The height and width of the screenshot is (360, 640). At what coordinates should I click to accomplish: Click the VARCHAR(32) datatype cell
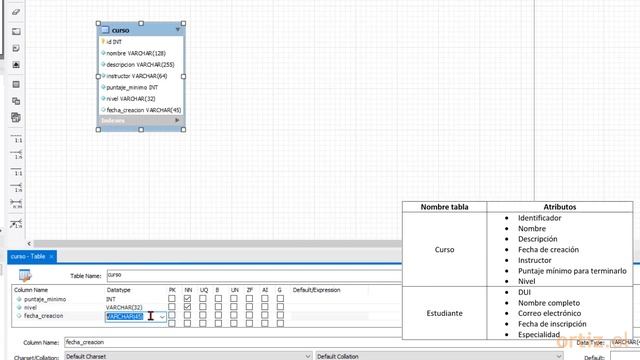tap(124, 307)
